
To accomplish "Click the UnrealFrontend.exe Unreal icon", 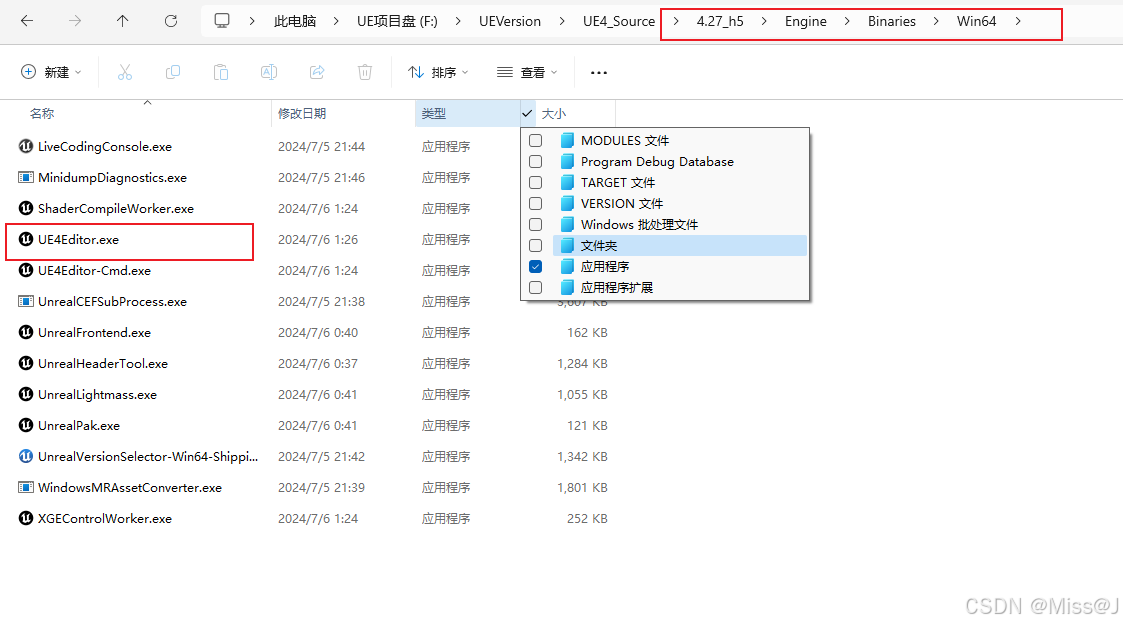I will 26,332.
